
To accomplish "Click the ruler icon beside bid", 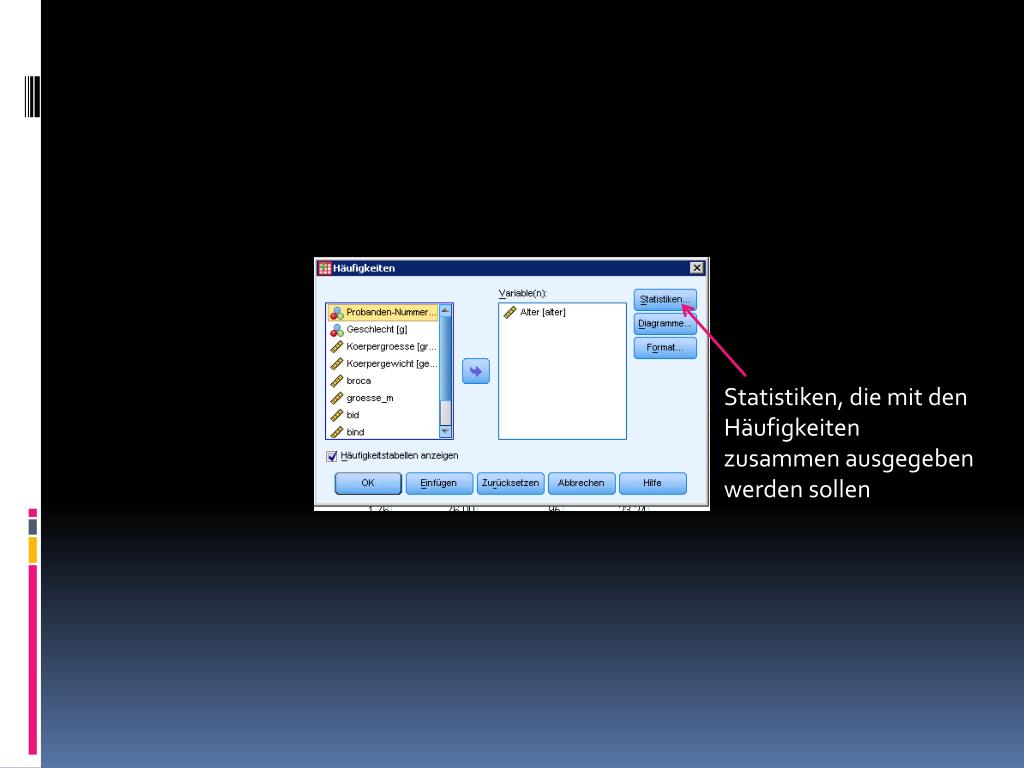I will coord(336,415).
